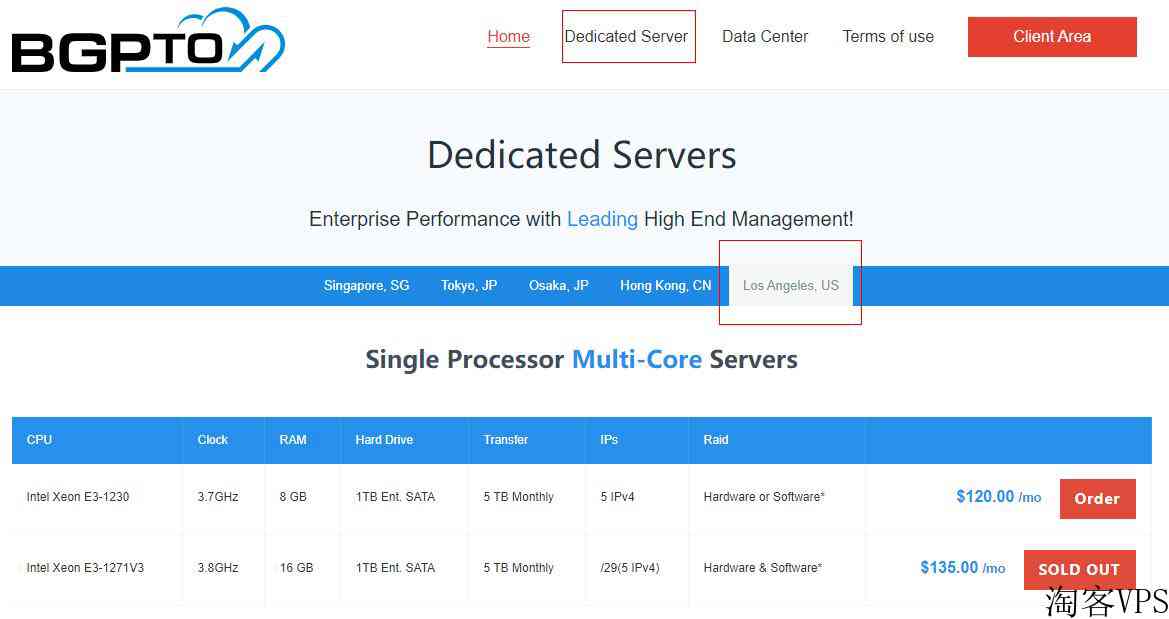1169x619 pixels.
Task: Click '5 TB Monthly' in the E3-1271V3 row
Action: (x=518, y=568)
